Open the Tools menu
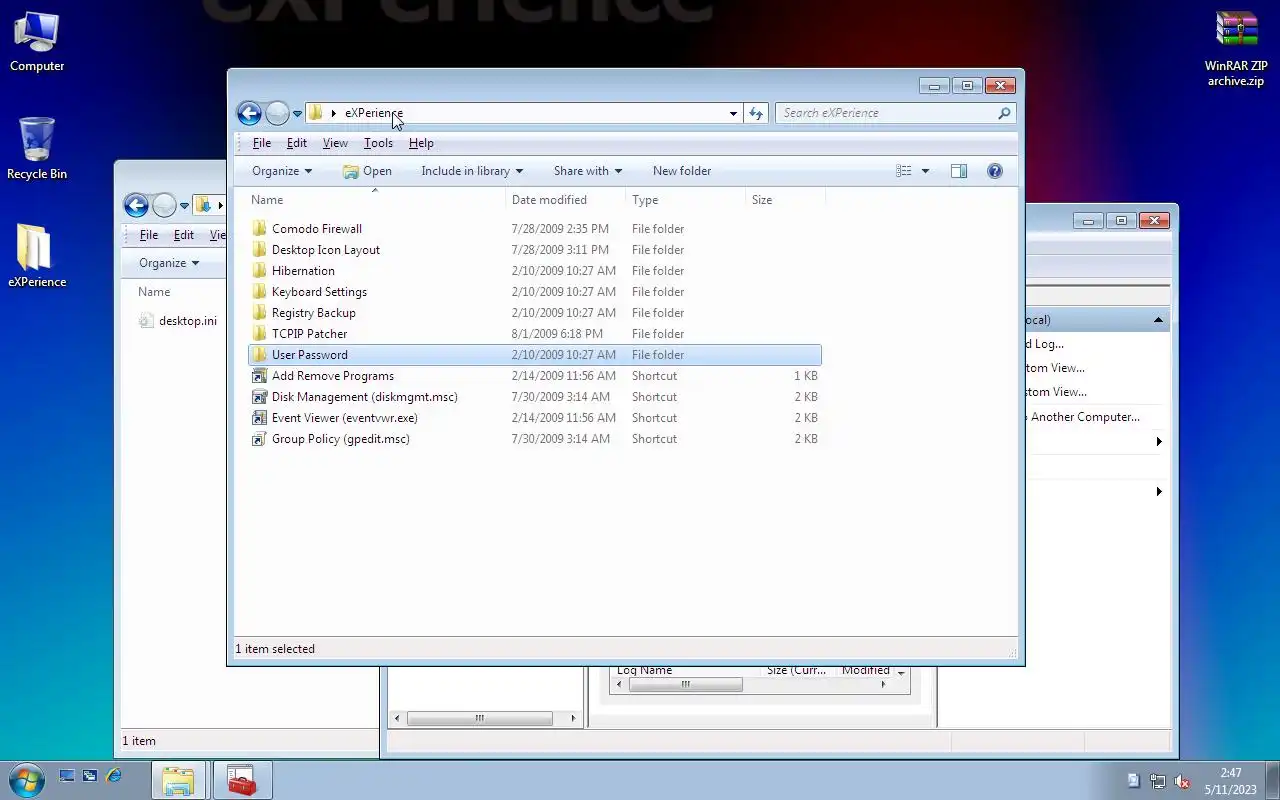Viewport: 1280px width, 800px height. [x=378, y=143]
